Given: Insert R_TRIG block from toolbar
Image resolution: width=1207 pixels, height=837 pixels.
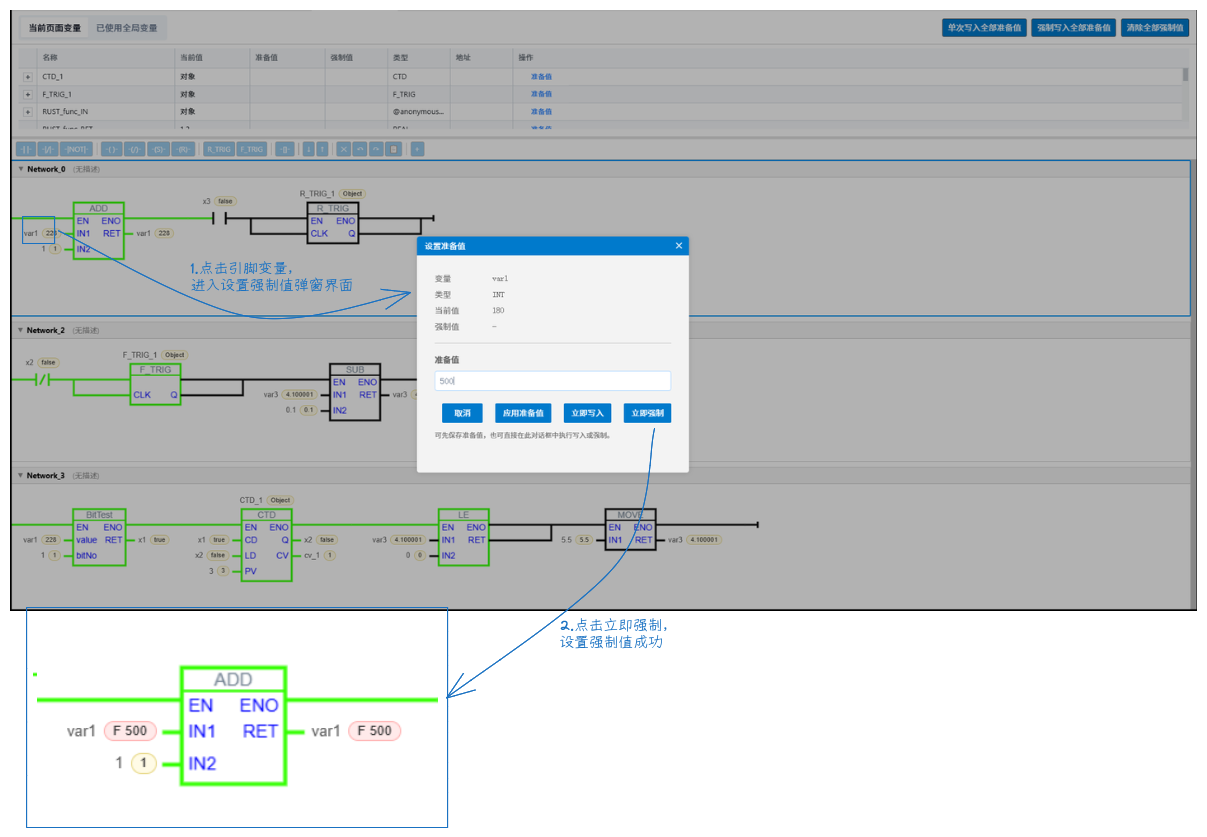Looking at the screenshot, I should [219, 149].
